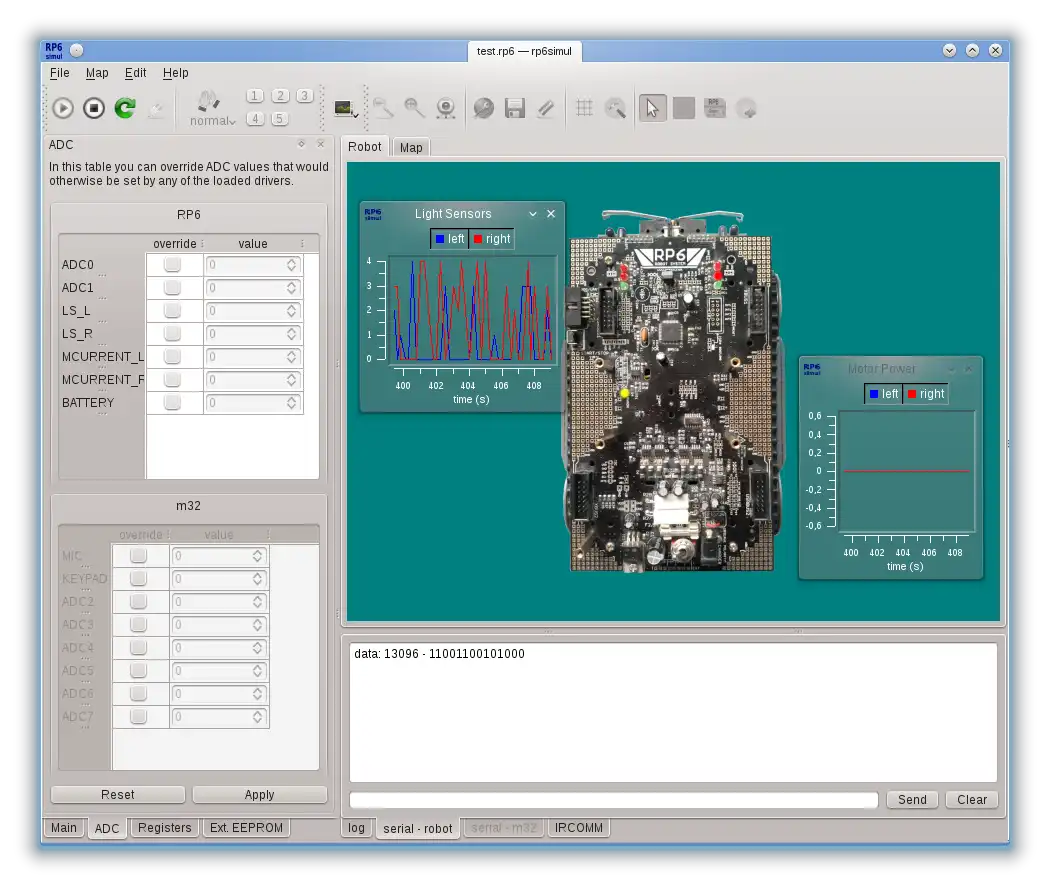This screenshot has height=886, width=1050.
Task: Switch to the Registers tab
Action: (164, 828)
